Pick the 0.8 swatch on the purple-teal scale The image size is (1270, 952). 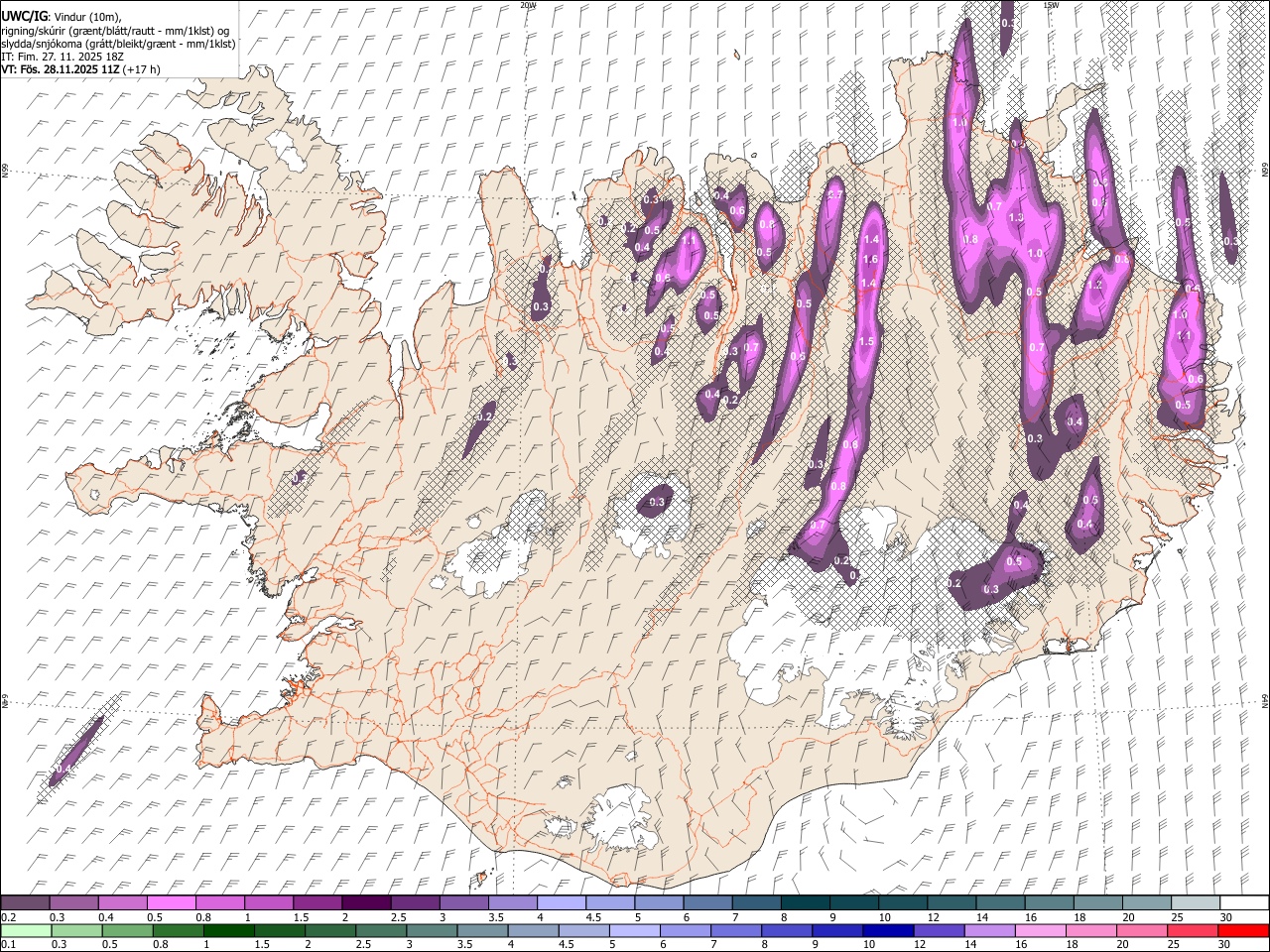coord(219,902)
